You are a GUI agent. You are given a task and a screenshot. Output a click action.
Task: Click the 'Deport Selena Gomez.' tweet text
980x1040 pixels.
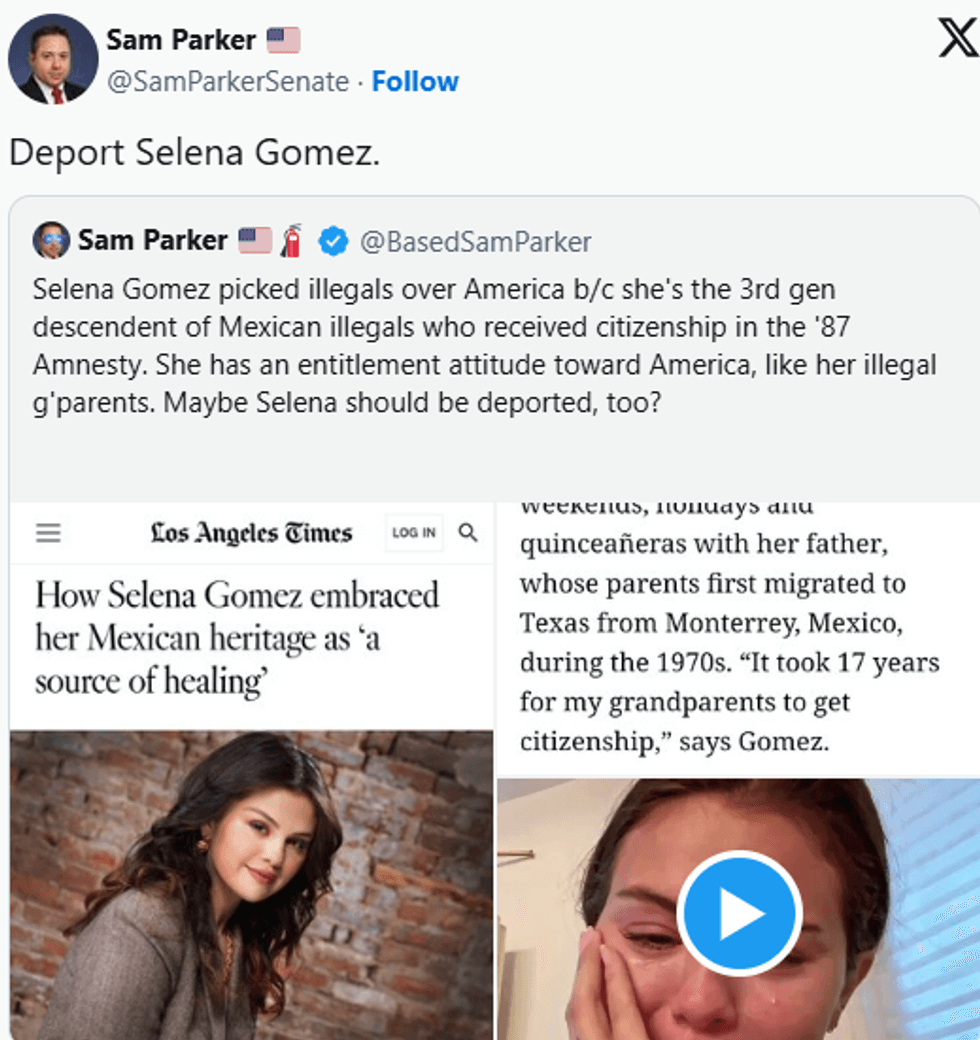pos(195,153)
